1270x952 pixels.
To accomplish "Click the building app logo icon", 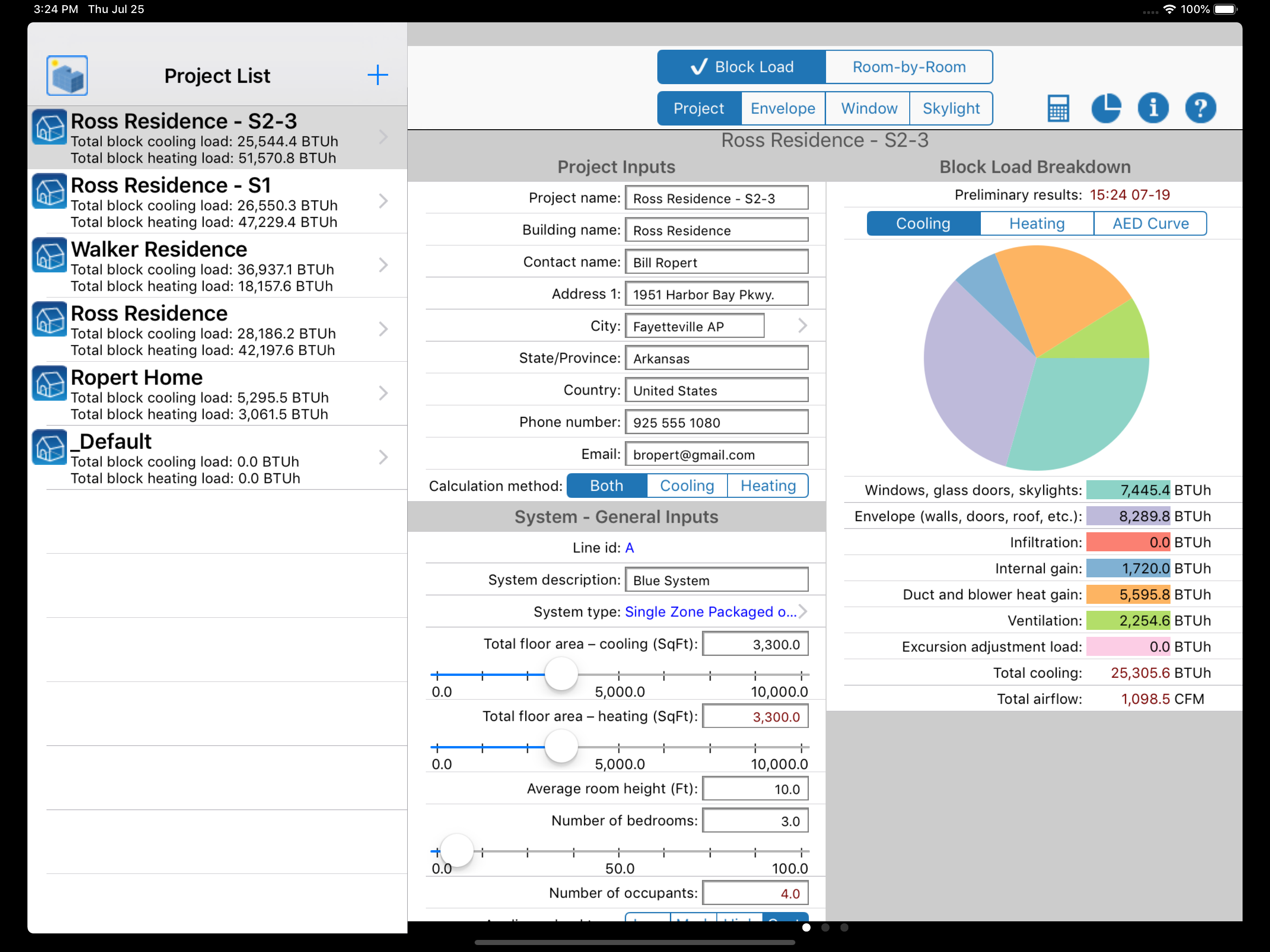I will (x=67, y=75).
